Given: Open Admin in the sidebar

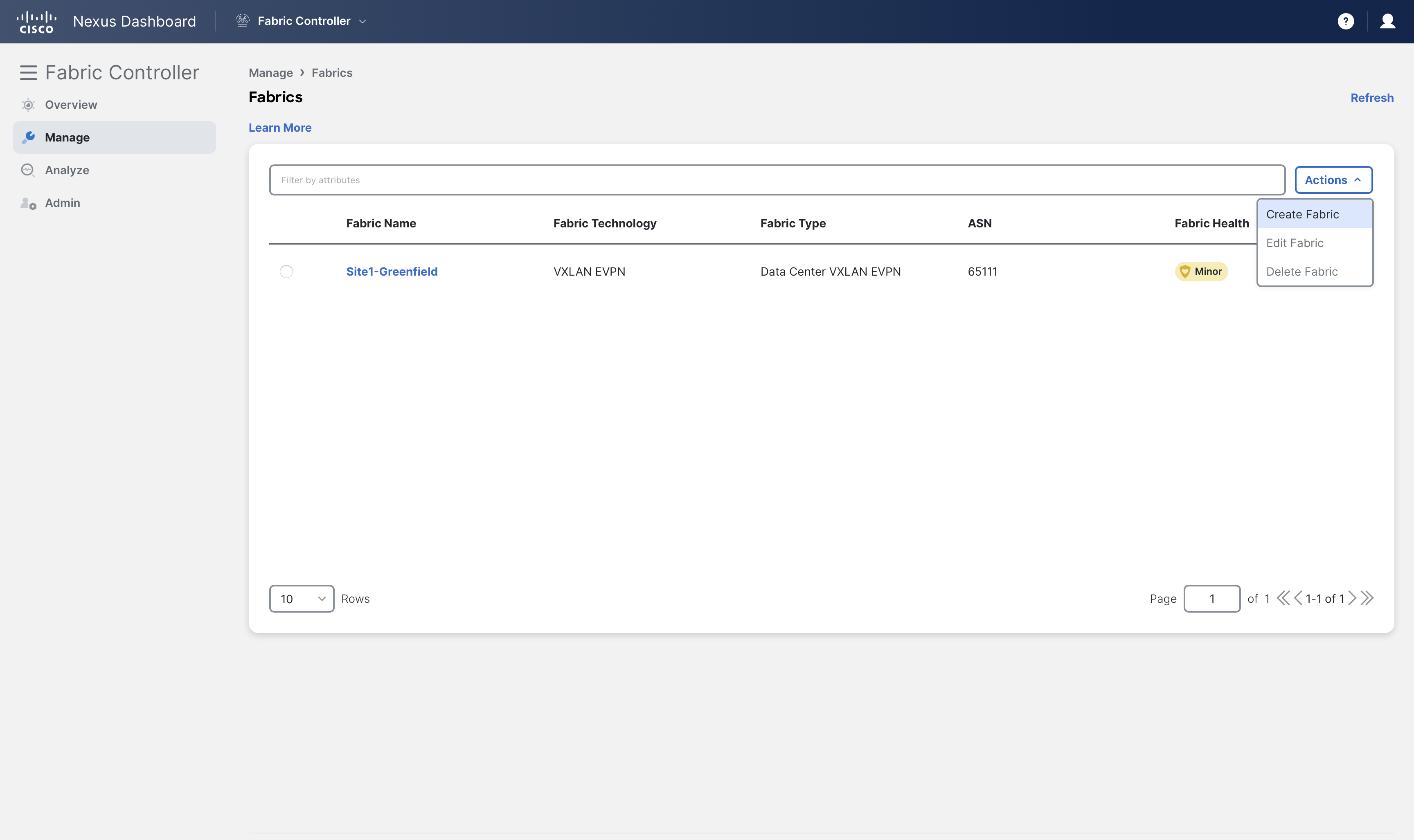Looking at the screenshot, I should [115, 203].
